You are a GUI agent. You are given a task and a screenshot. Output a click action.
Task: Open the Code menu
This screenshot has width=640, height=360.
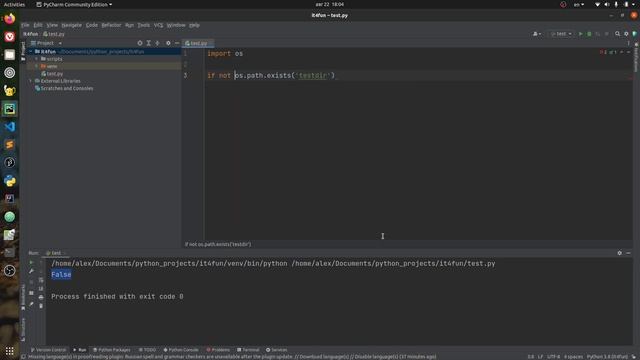91,25
